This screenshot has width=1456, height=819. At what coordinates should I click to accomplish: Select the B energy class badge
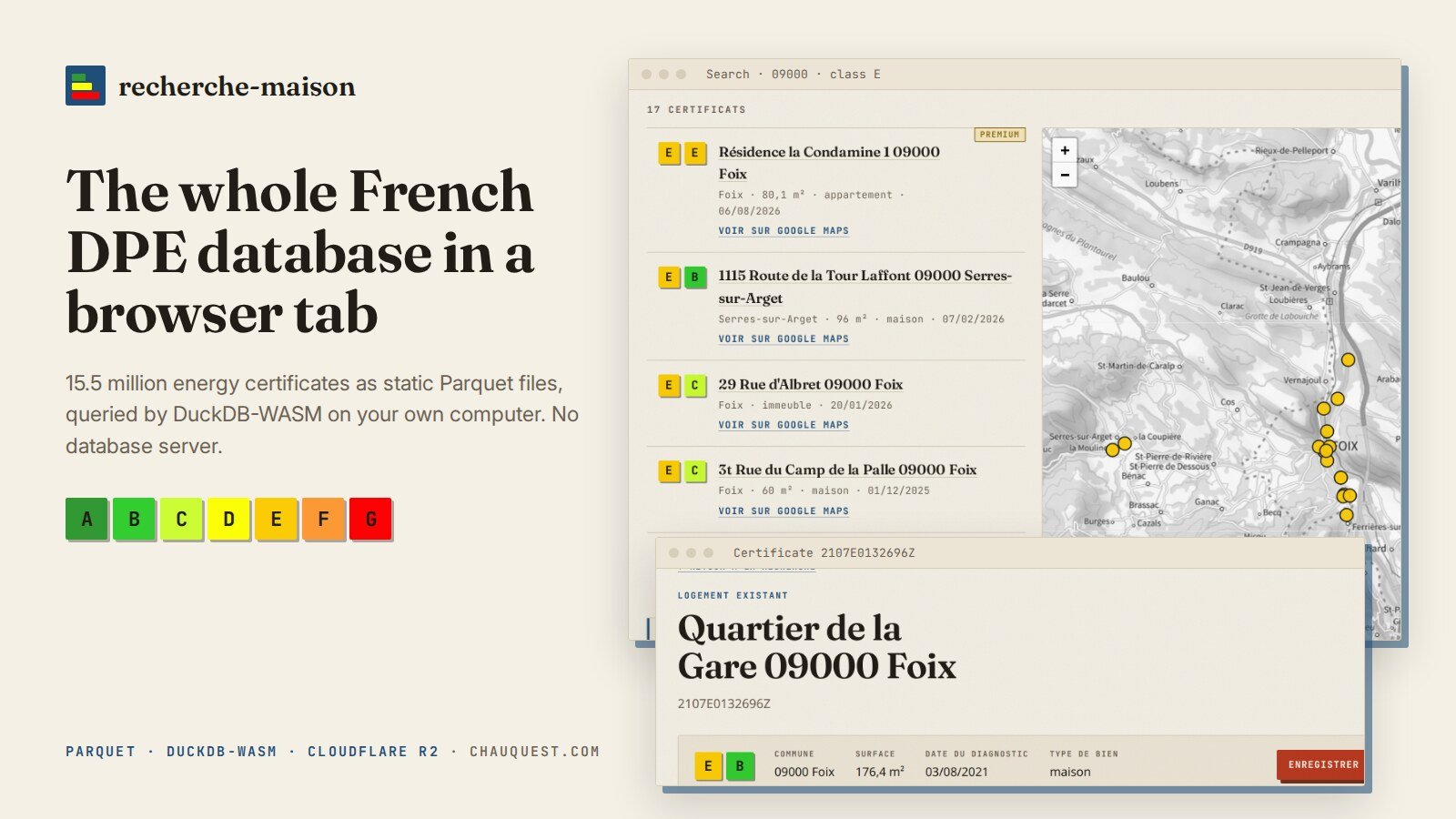tap(134, 519)
